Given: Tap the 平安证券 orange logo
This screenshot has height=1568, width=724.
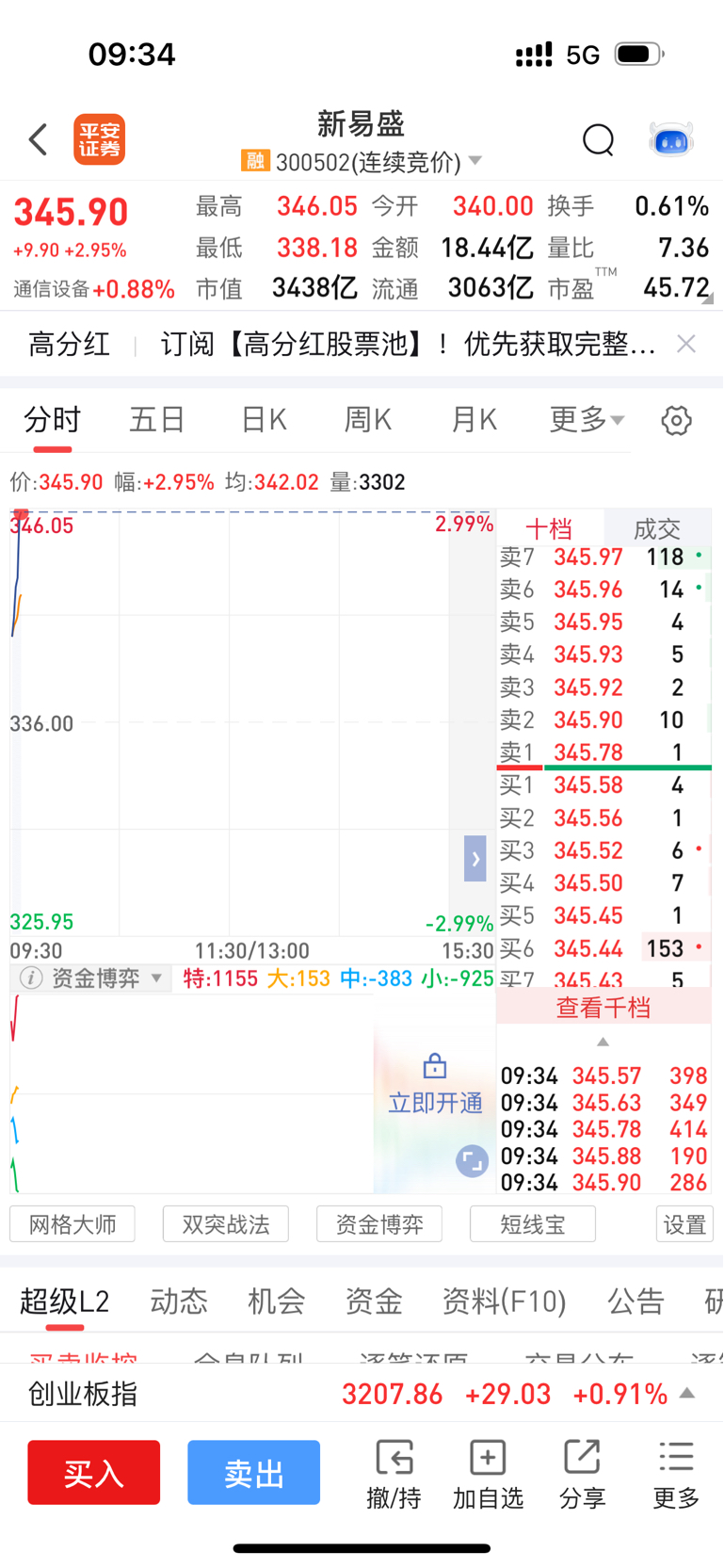Looking at the screenshot, I should point(99,139).
